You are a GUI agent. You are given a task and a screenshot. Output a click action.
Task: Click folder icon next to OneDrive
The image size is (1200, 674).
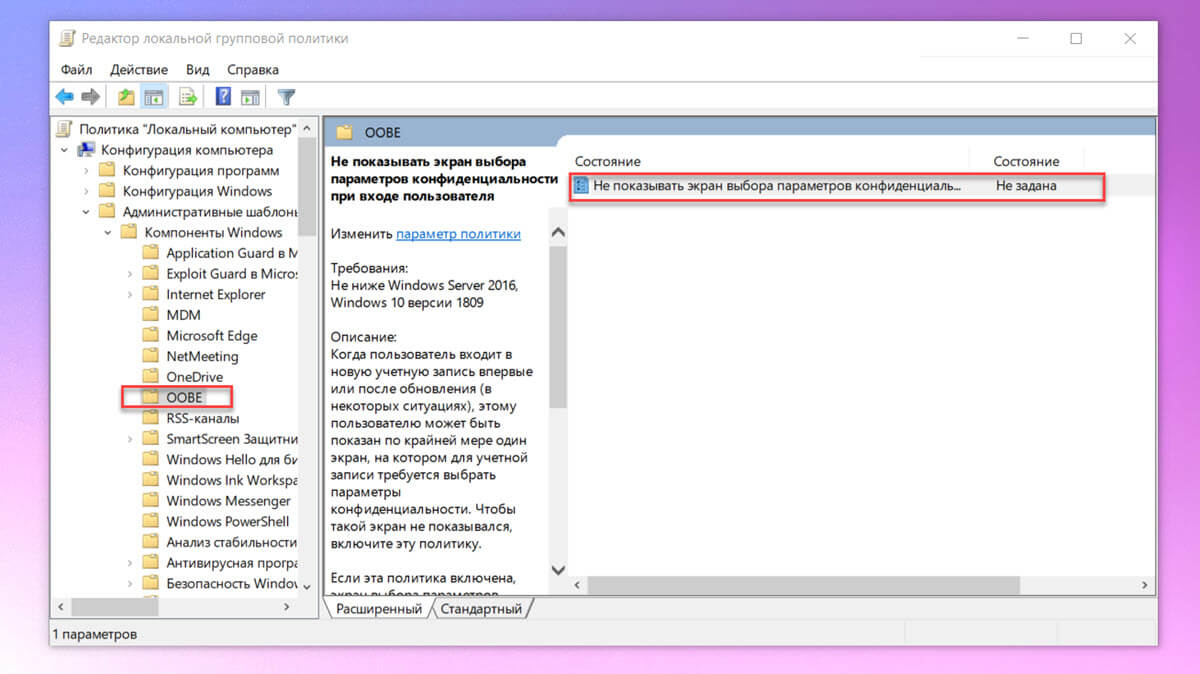[x=150, y=377]
